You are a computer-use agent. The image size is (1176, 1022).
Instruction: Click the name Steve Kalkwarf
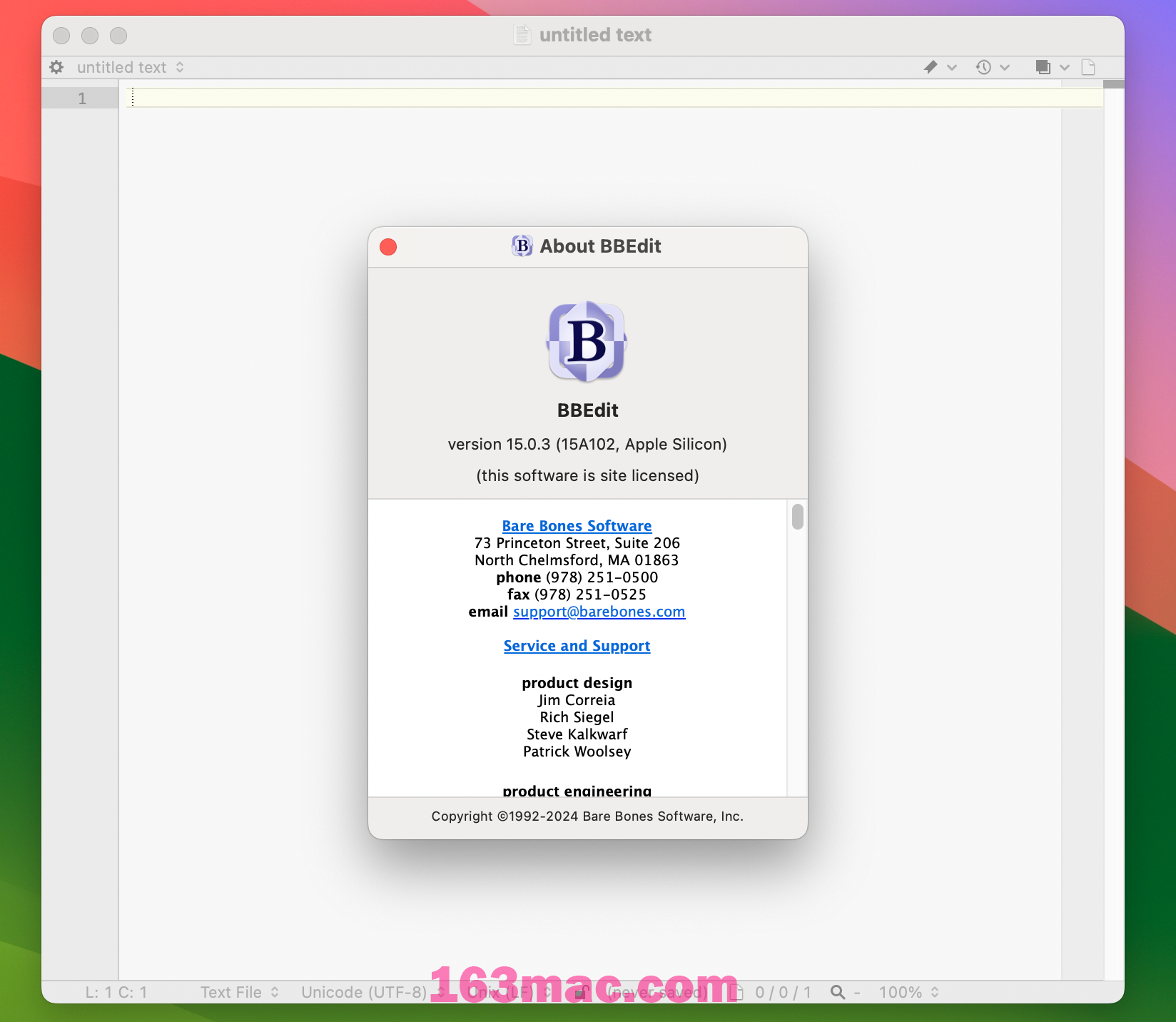(x=577, y=734)
